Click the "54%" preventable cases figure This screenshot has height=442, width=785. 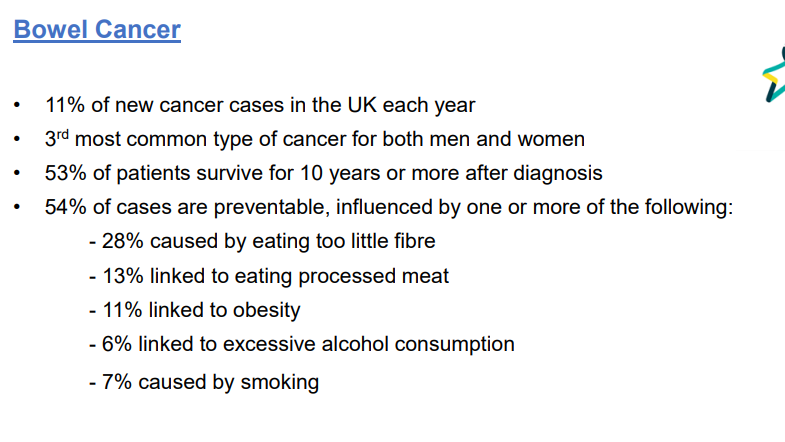click(x=63, y=208)
